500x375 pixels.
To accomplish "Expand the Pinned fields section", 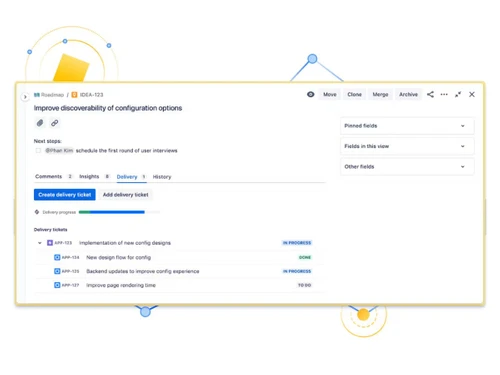I will pos(407,126).
